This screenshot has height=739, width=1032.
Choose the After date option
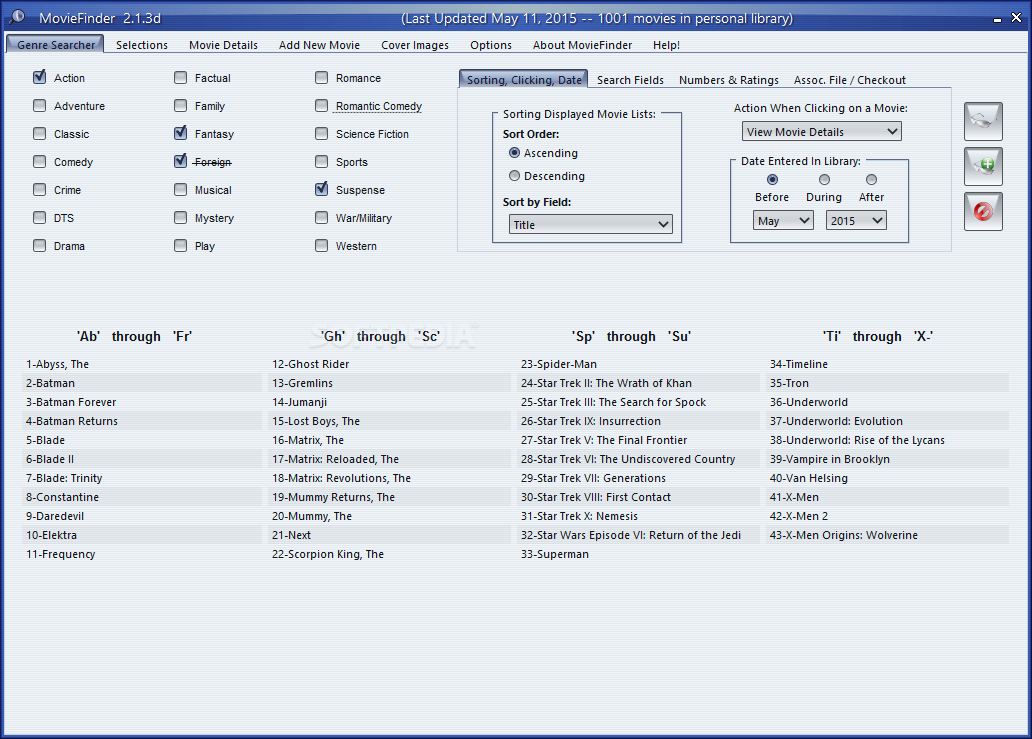tap(871, 180)
